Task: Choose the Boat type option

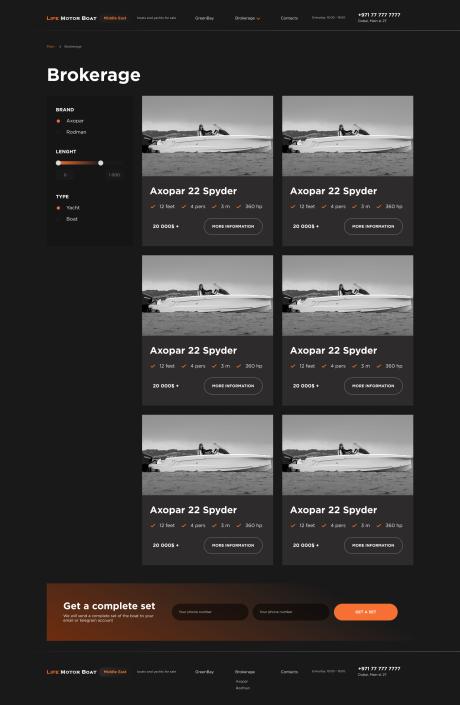Action: tap(72, 219)
